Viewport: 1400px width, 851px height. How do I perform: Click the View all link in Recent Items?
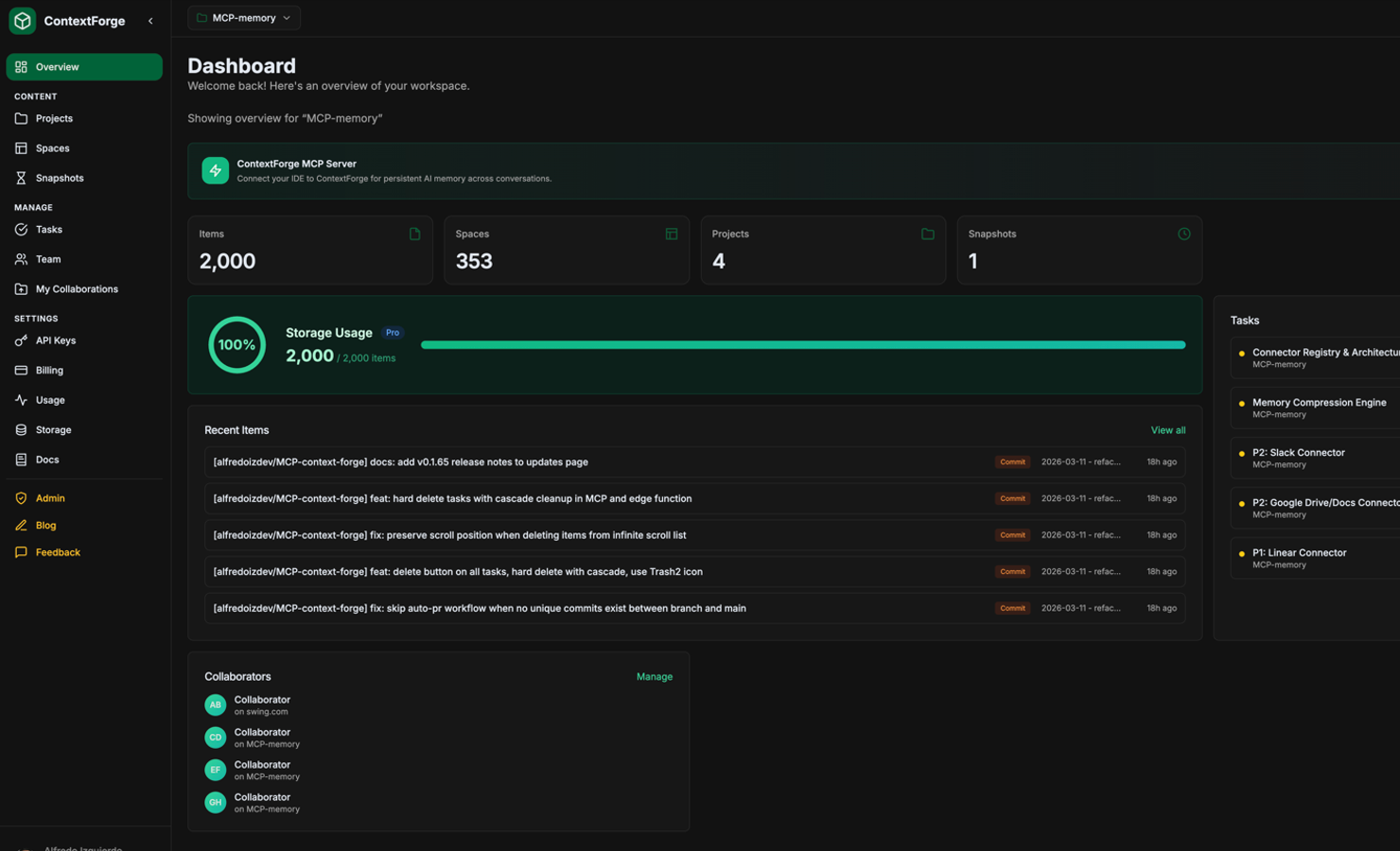pyautogui.click(x=1168, y=429)
